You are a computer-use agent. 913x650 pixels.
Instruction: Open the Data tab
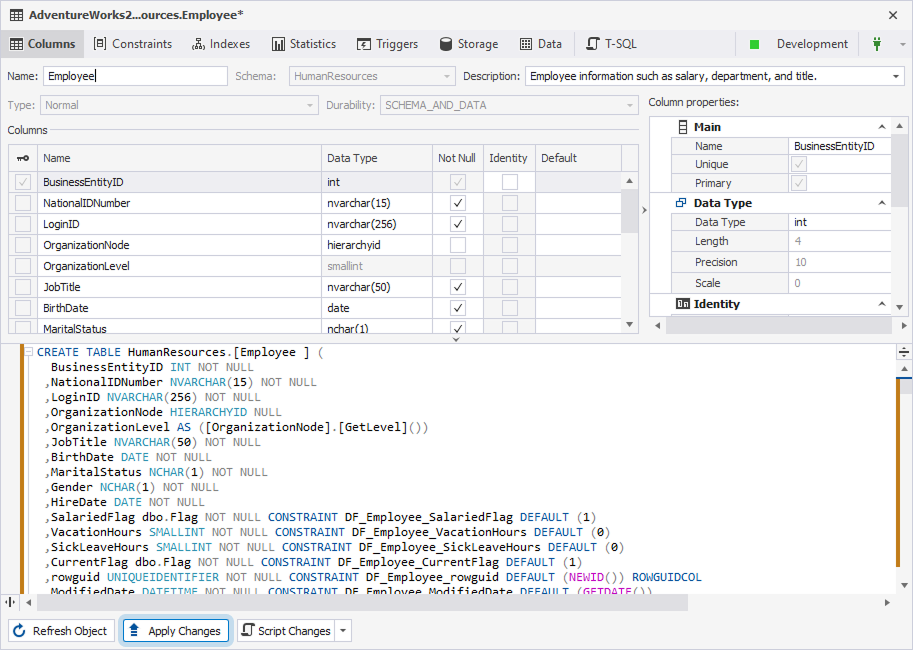click(541, 44)
